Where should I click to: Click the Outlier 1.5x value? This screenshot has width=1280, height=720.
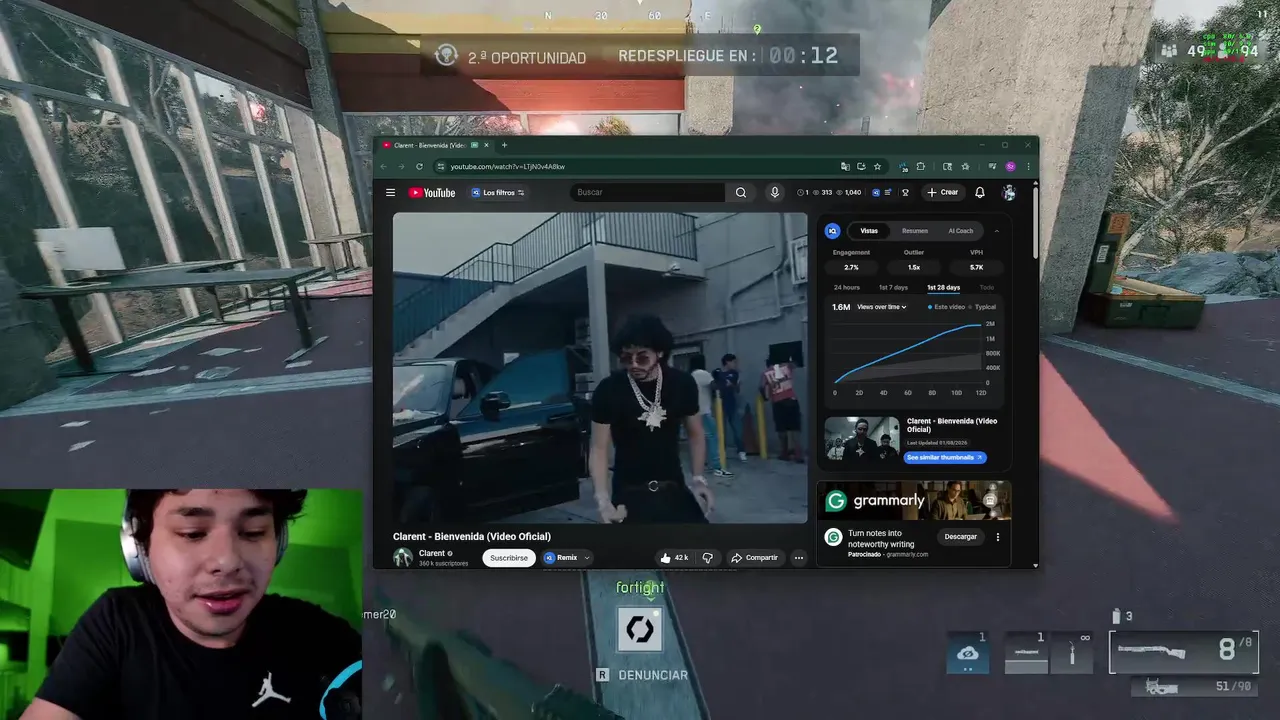point(914,268)
